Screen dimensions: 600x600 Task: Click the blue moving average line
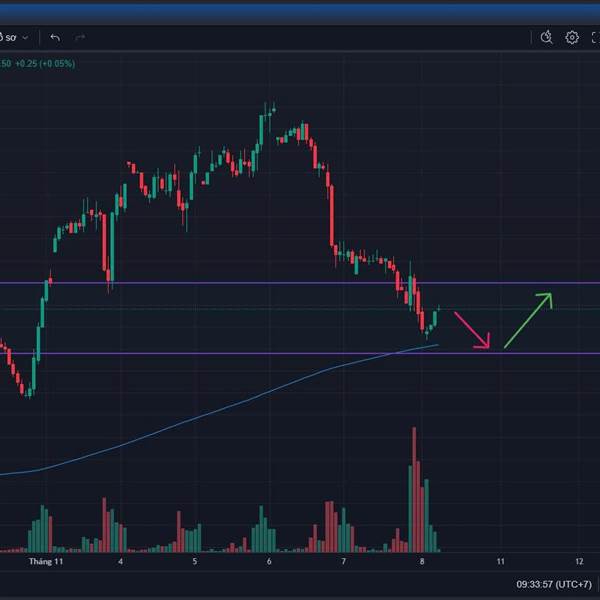pyautogui.click(x=200, y=418)
